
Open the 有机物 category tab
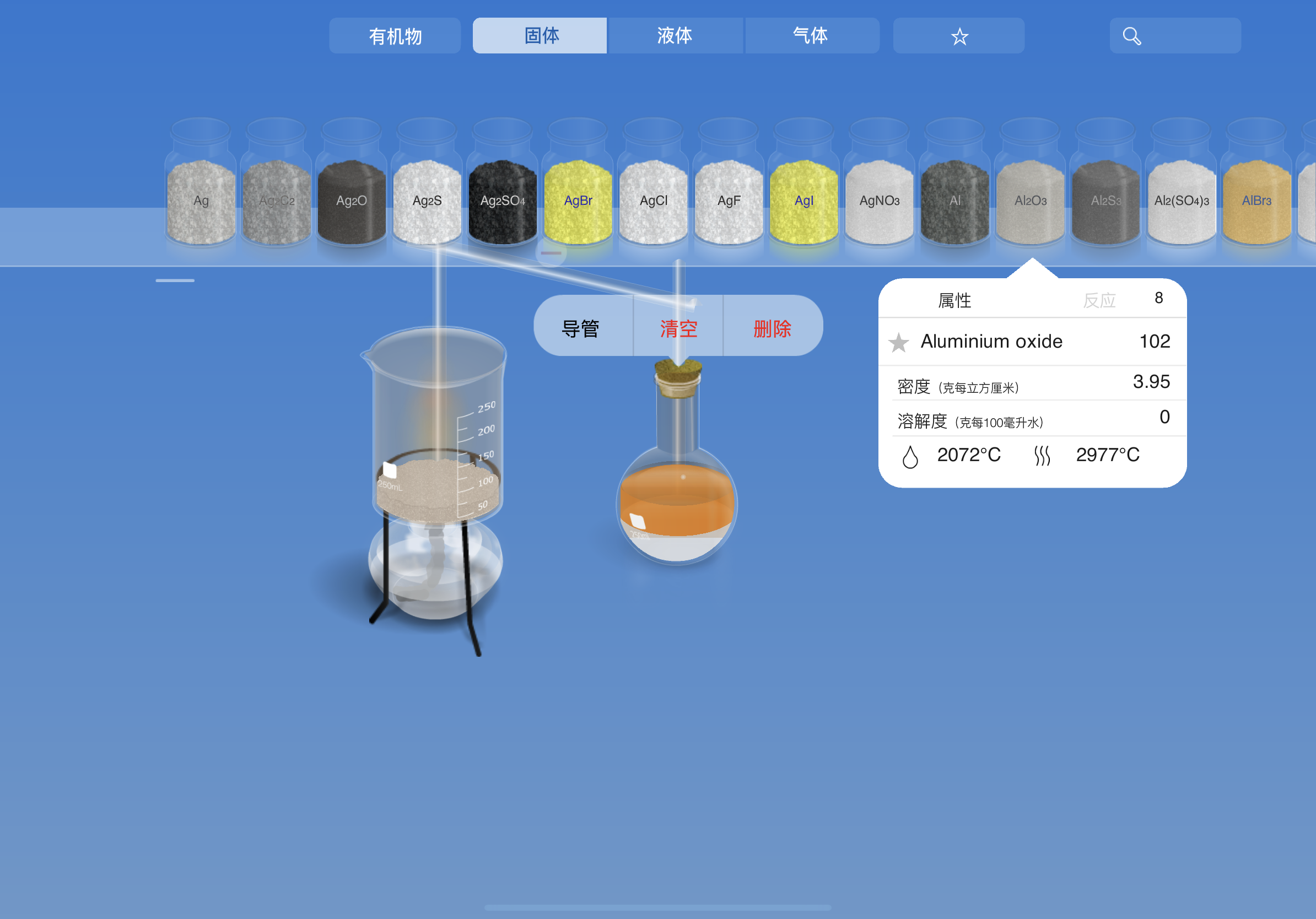(x=395, y=36)
